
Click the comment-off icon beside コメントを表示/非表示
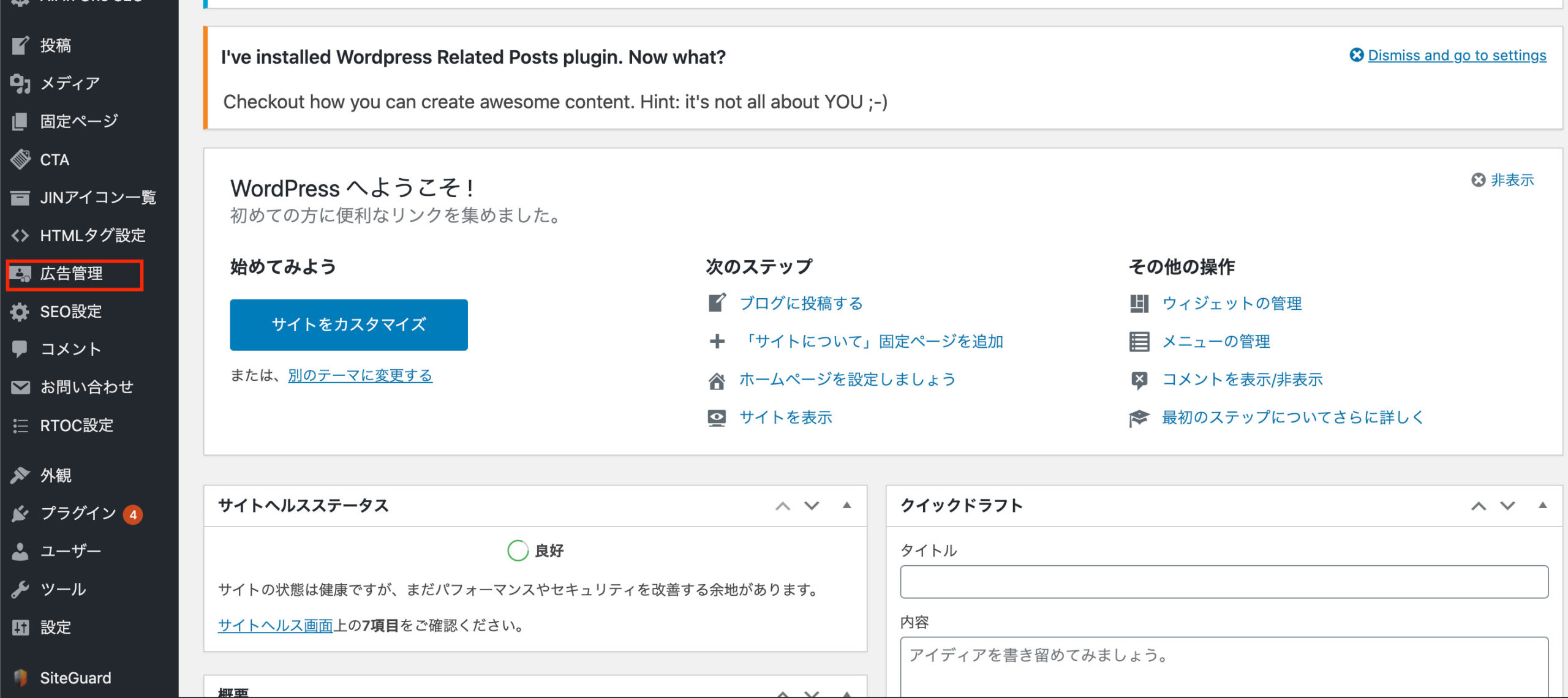(x=1139, y=380)
